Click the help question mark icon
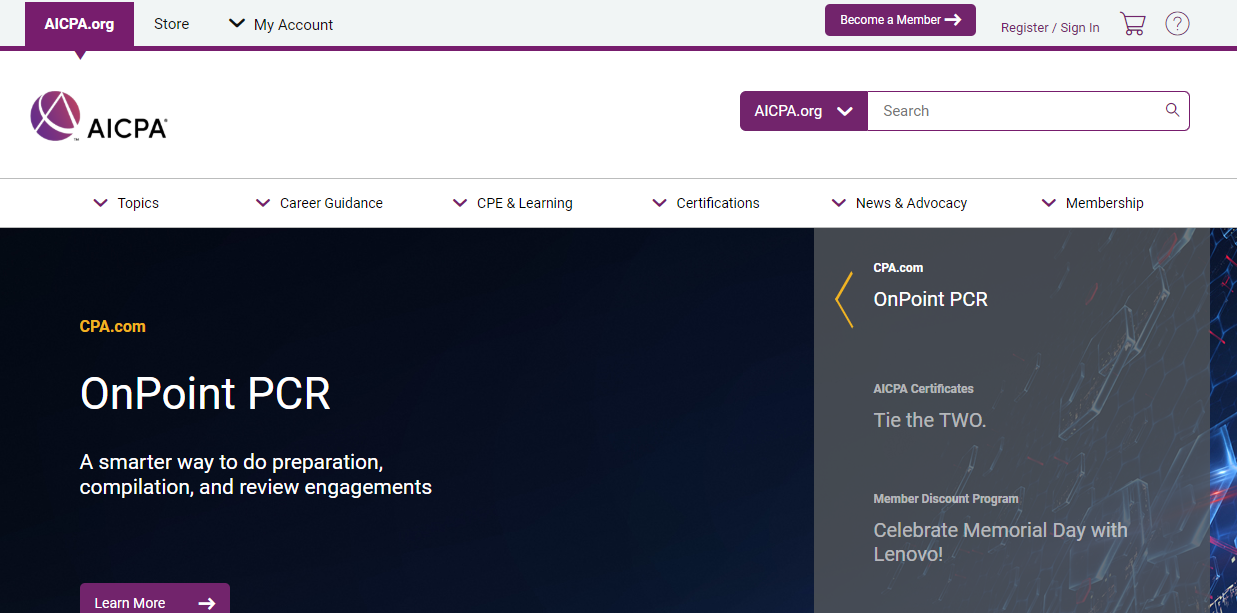 (x=1177, y=23)
